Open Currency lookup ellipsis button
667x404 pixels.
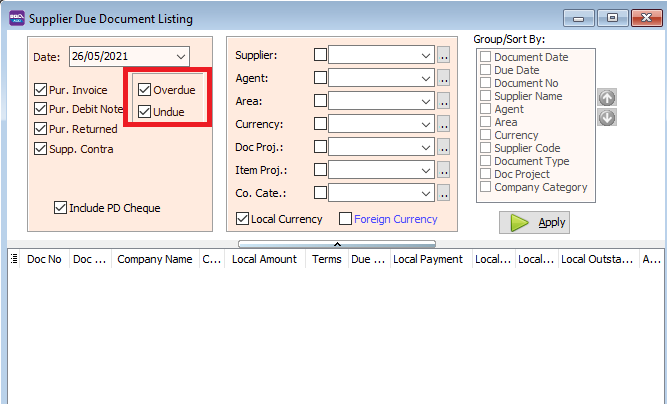pyautogui.click(x=443, y=124)
